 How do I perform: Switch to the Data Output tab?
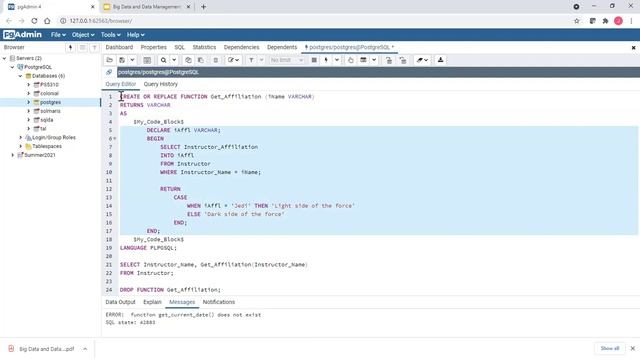point(120,302)
